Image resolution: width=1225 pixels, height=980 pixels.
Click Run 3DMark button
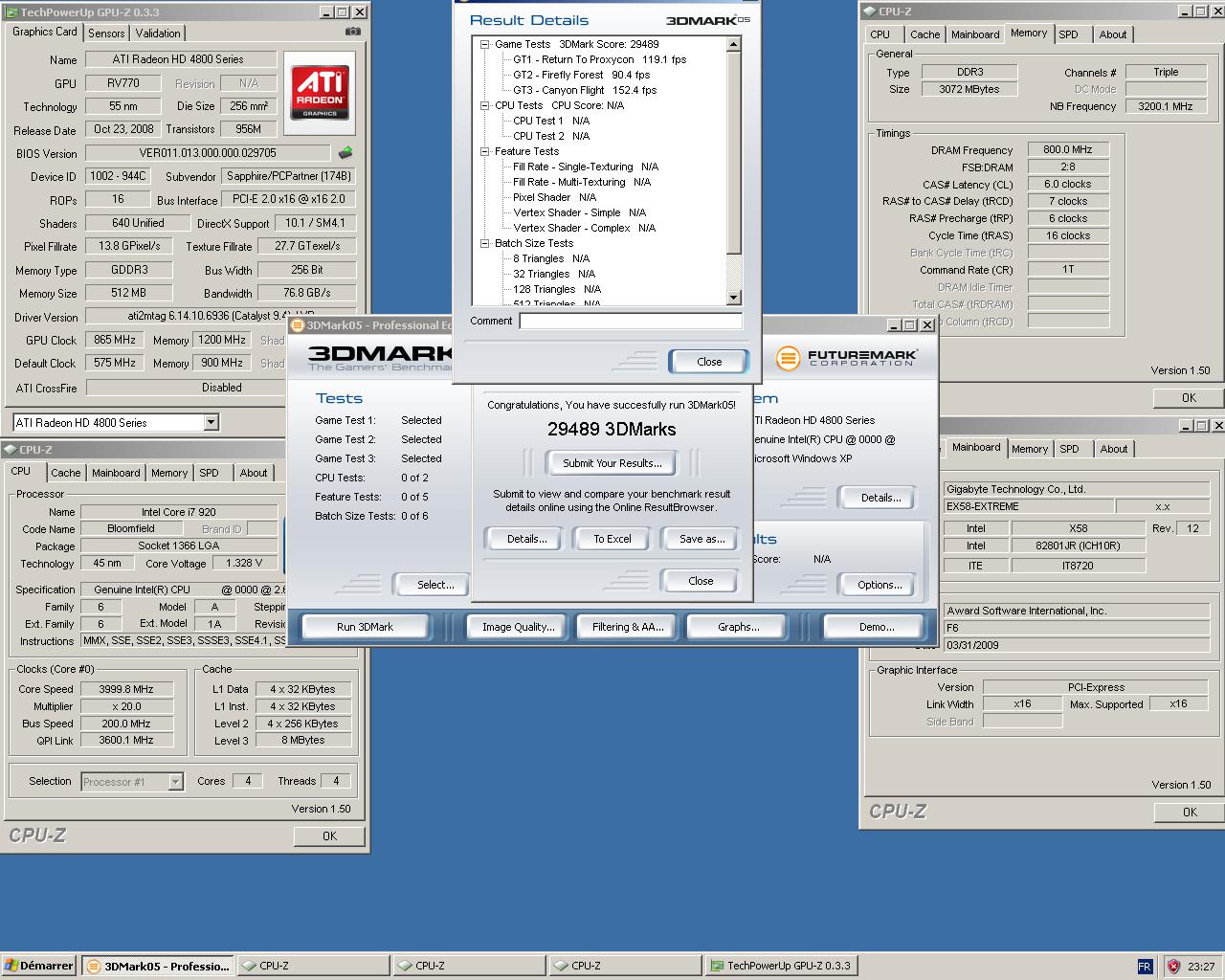(x=365, y=627)
